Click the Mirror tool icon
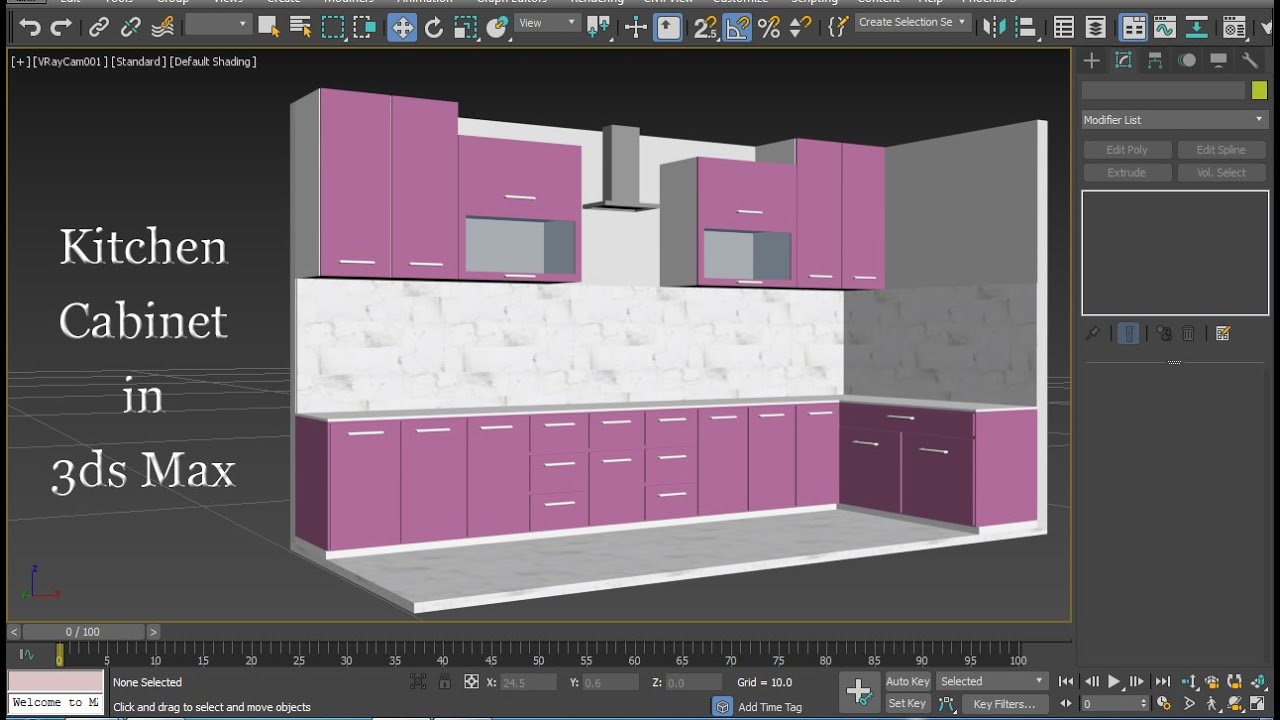This screenshot has width=1280, height=720. point(994,27)
